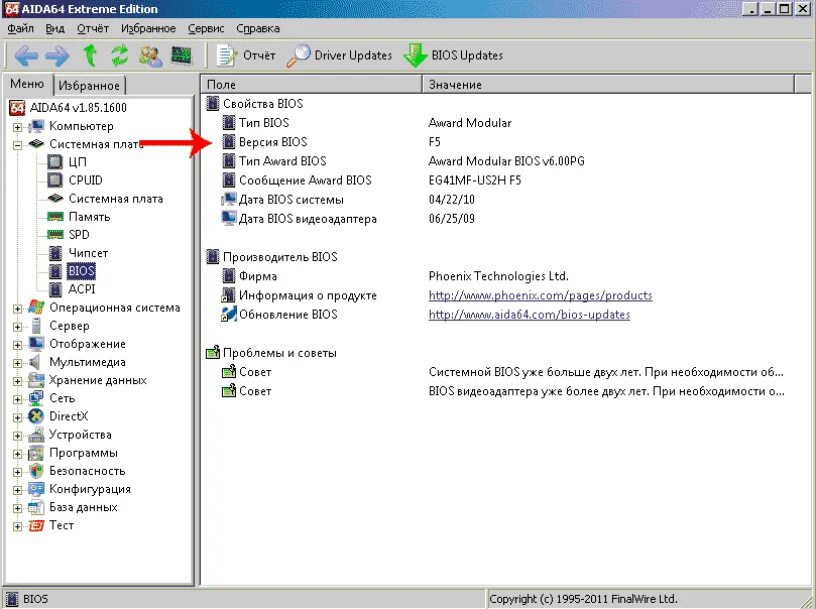Switch to the Избранное tab

coord(89,85)
